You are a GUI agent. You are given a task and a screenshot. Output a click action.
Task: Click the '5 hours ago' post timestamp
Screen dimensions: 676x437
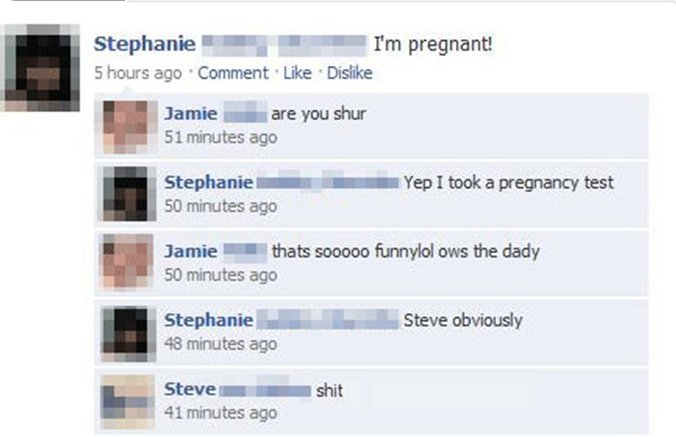[138, 73]
